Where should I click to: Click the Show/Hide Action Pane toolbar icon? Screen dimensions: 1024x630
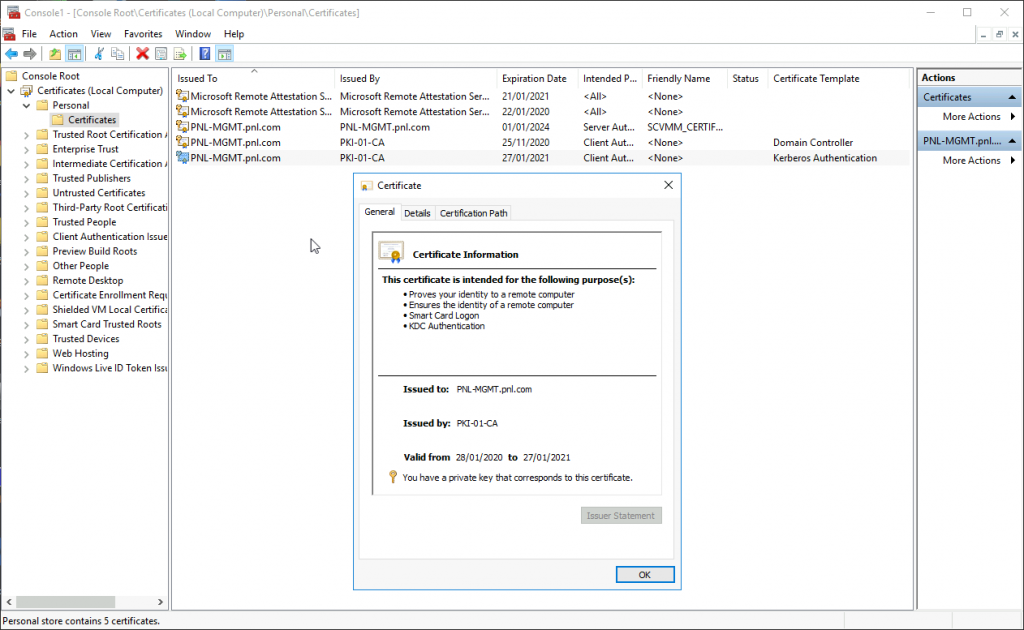pos(225,53)
